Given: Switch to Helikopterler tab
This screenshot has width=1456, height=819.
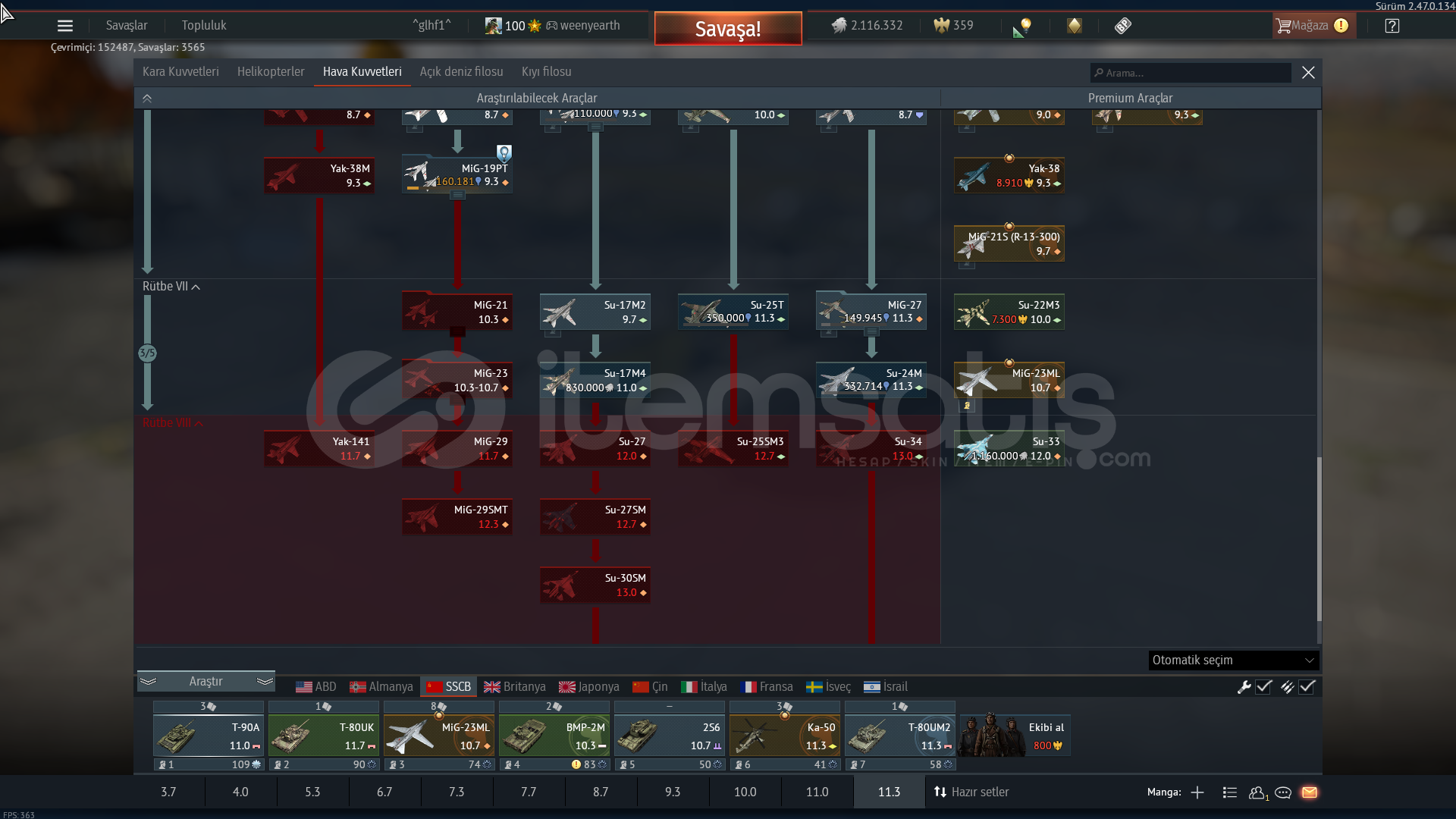Looking at the screenshot, I should click(271, 71).
